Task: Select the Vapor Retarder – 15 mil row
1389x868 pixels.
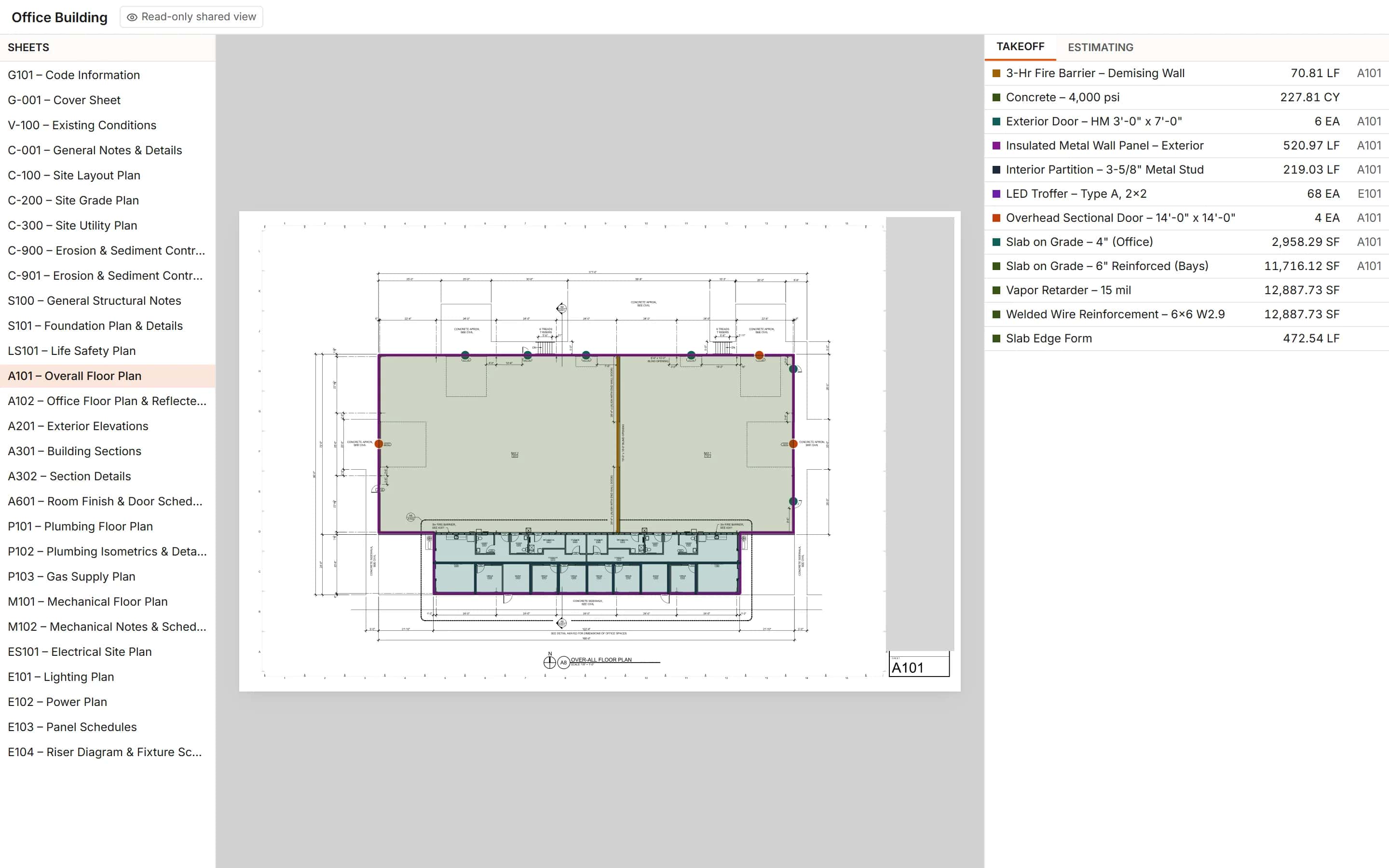Action: [x=1186, y=290]
